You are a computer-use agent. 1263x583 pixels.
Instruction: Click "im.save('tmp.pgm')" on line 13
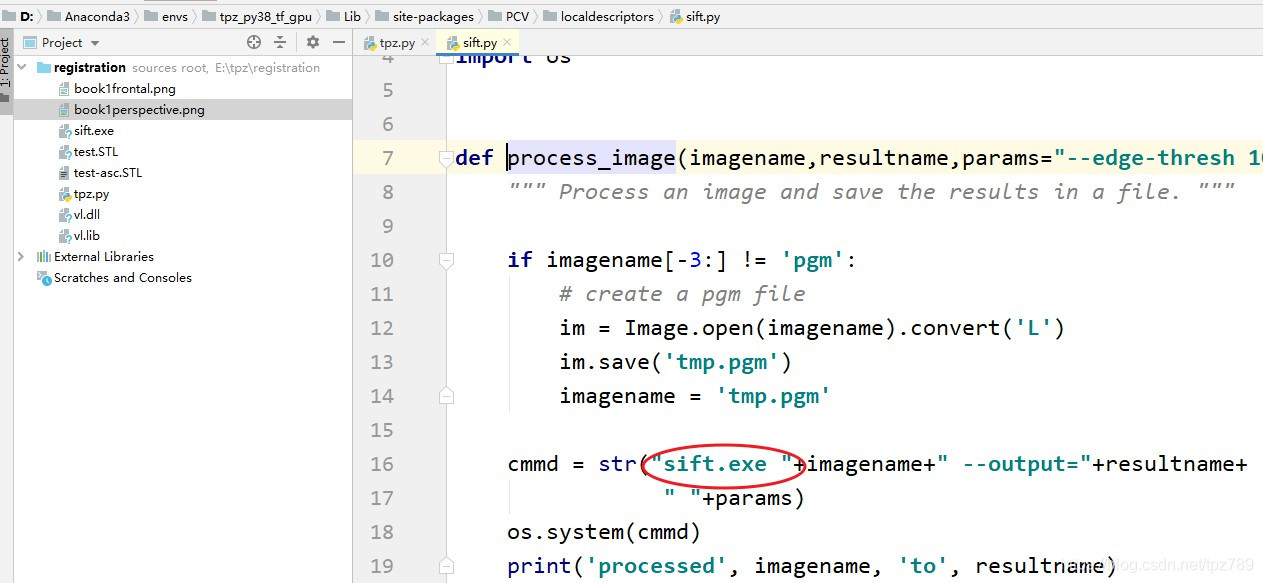pos(676,362)
